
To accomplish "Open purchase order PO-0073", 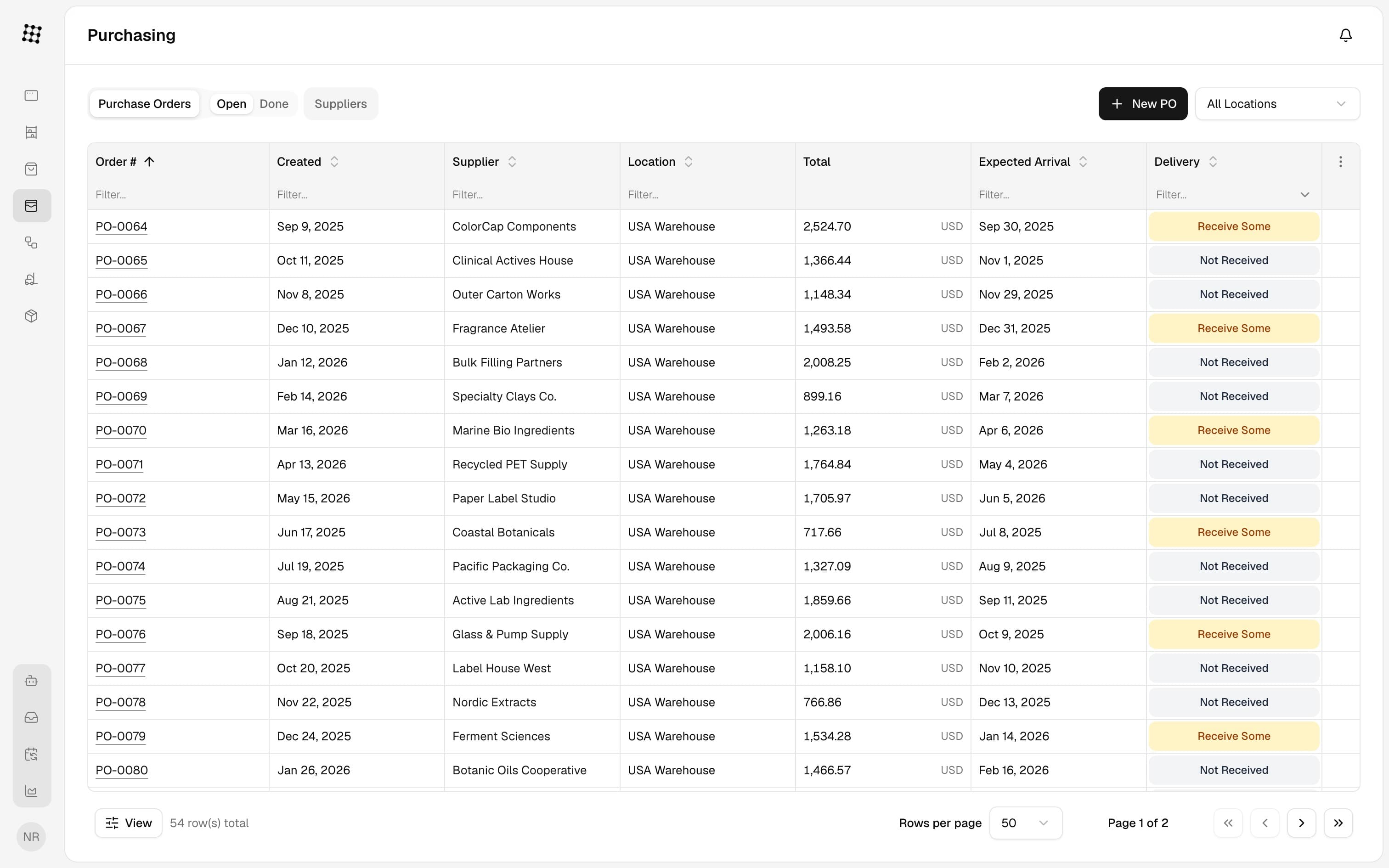I will click(x=120, y=532).
